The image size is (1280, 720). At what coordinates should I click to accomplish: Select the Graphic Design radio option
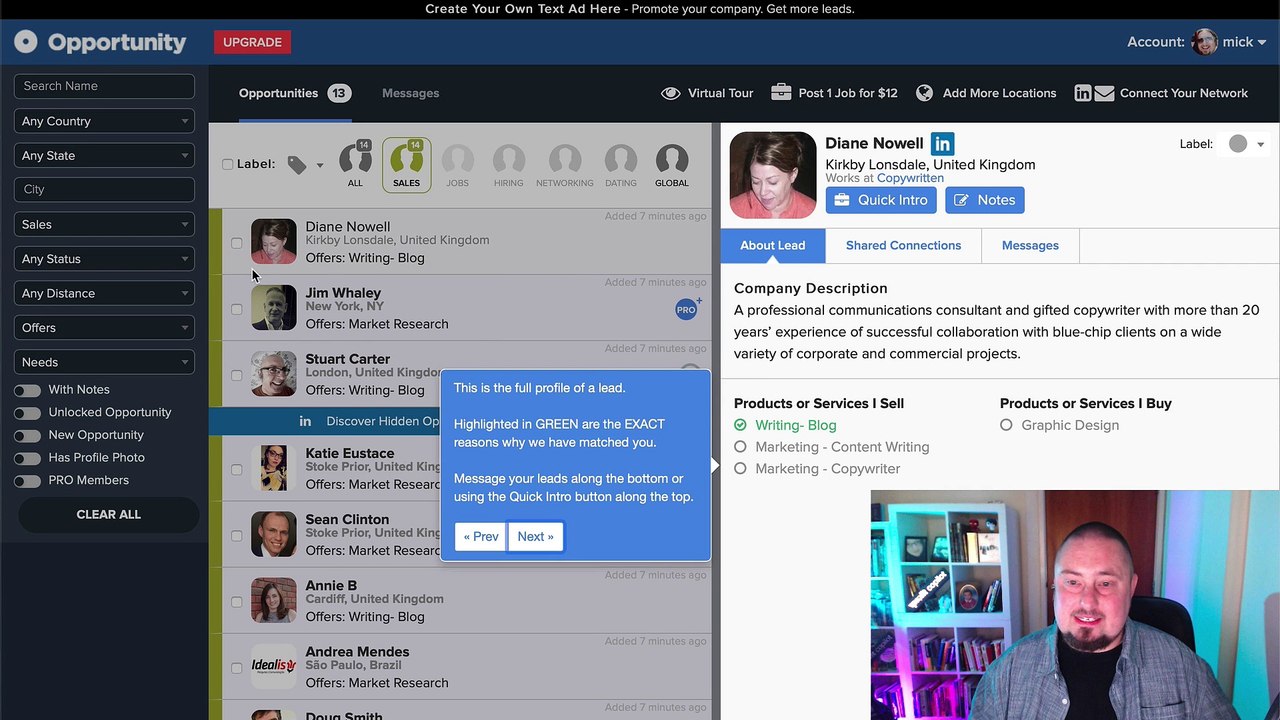pyautogui.click(x=1006, y=425)
